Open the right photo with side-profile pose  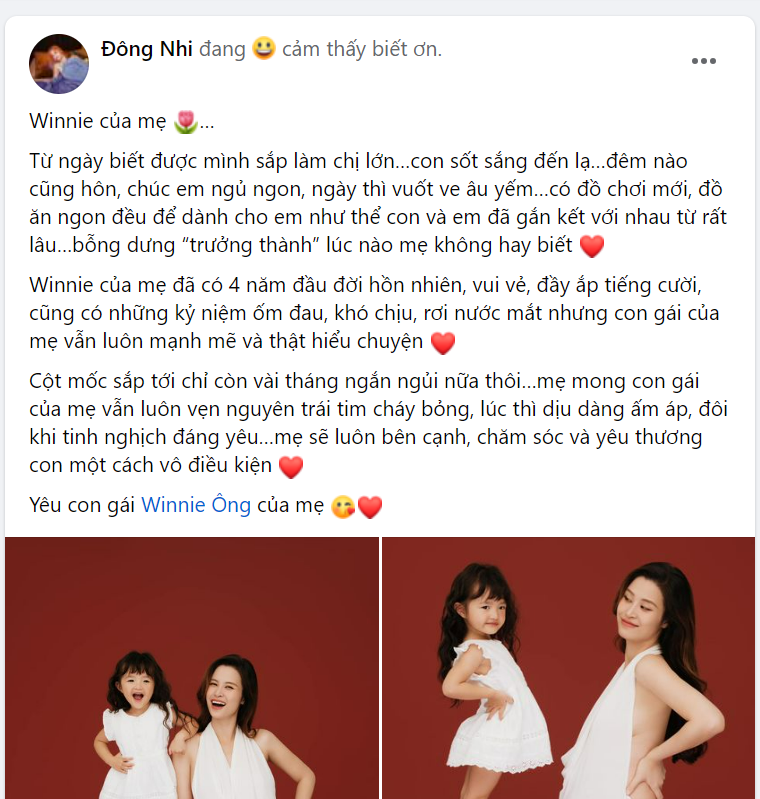point(568,668)
